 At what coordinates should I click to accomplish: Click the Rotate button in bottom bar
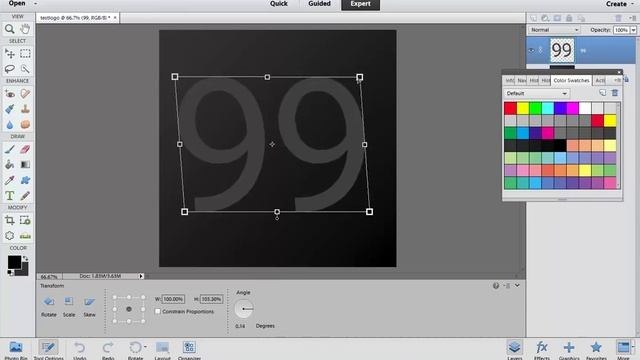coord(136,350)
